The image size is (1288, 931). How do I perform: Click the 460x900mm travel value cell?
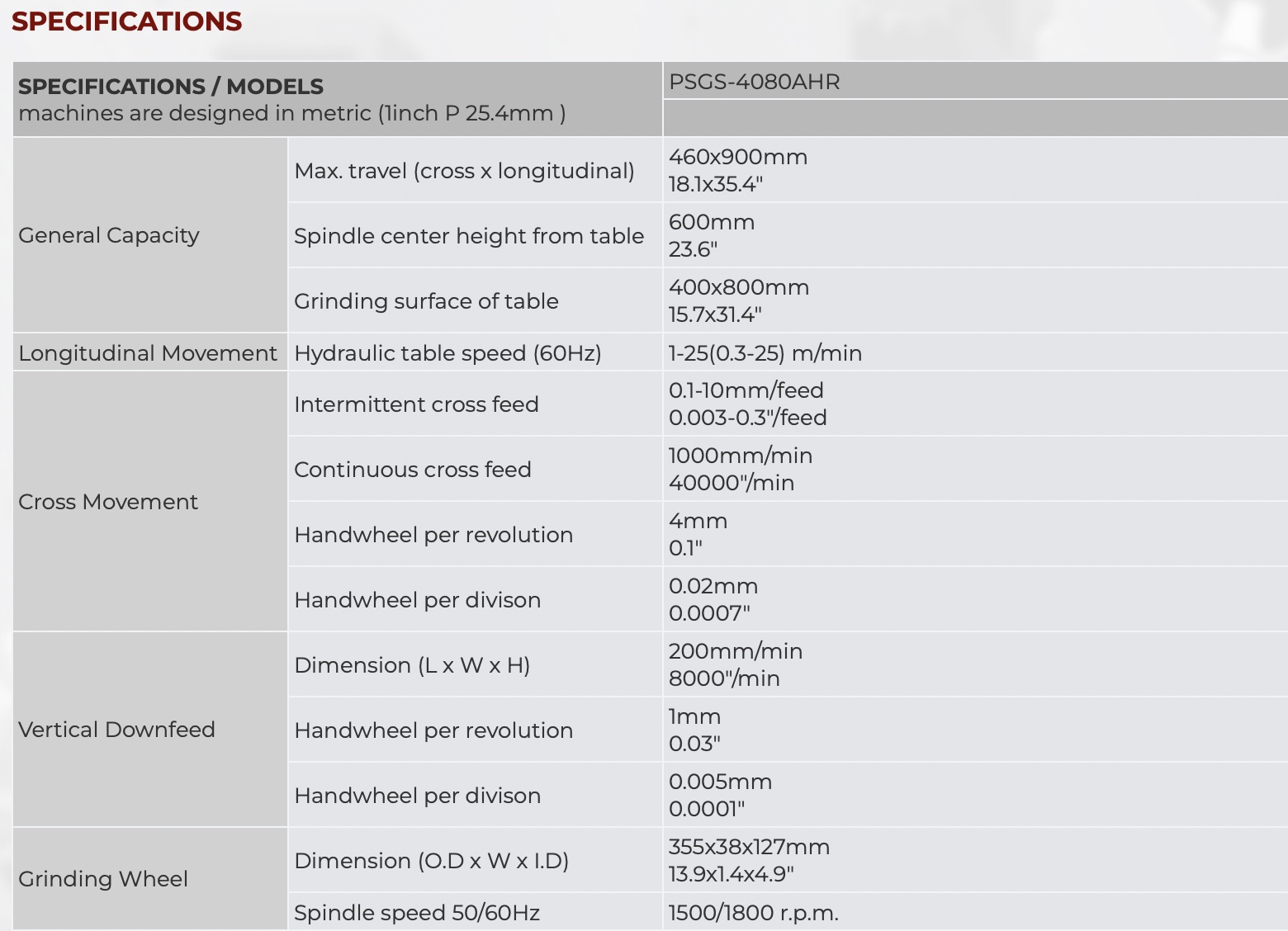click(x=738, y=170)
